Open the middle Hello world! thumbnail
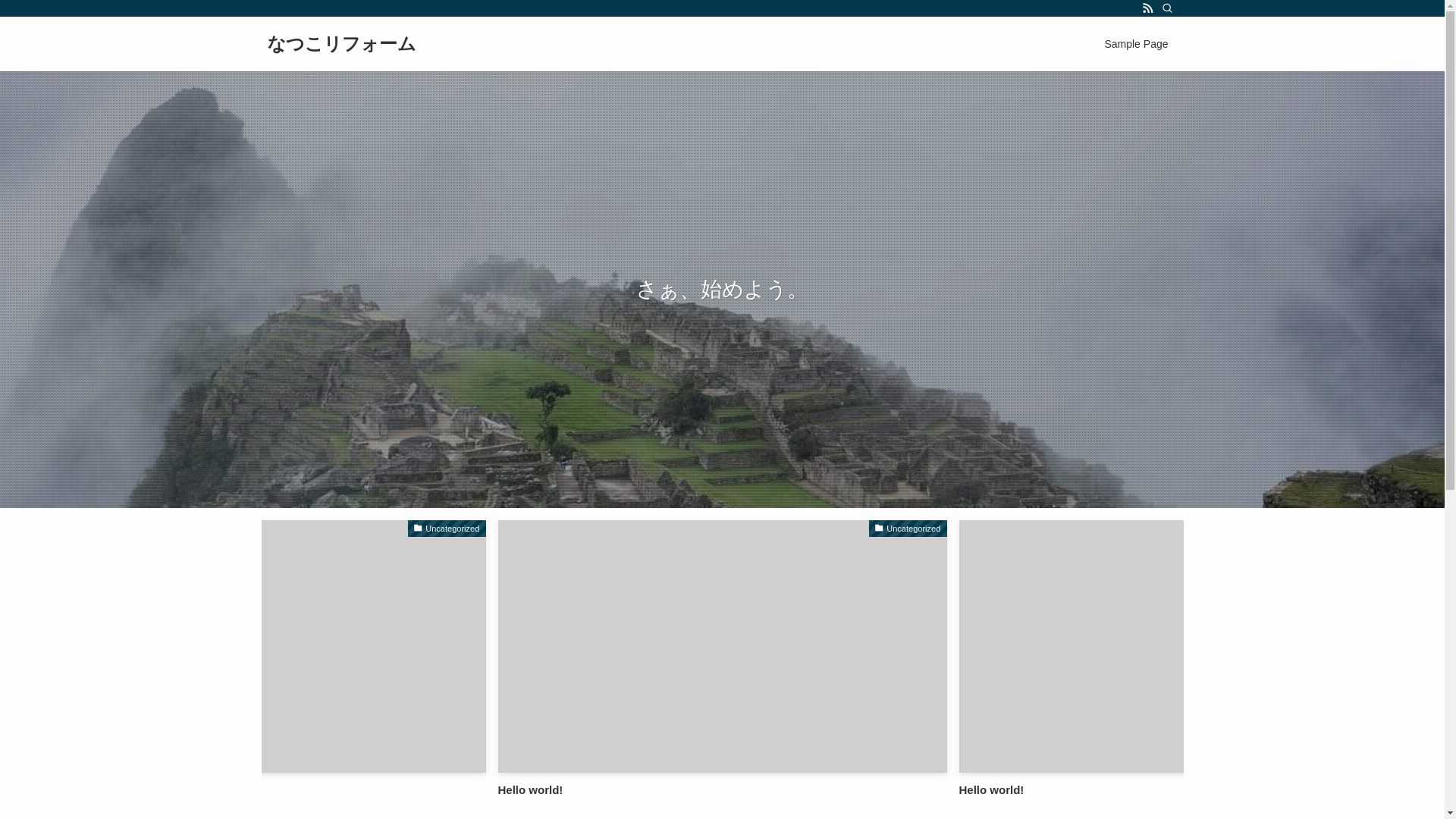 pyautogui.click(x=722, y=646)
